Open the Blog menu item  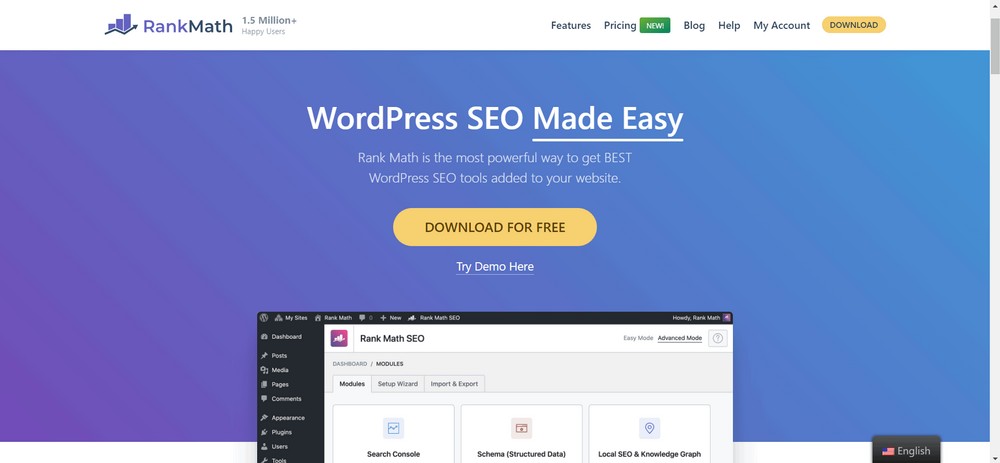pyautogui.click(x=694, y=26)
